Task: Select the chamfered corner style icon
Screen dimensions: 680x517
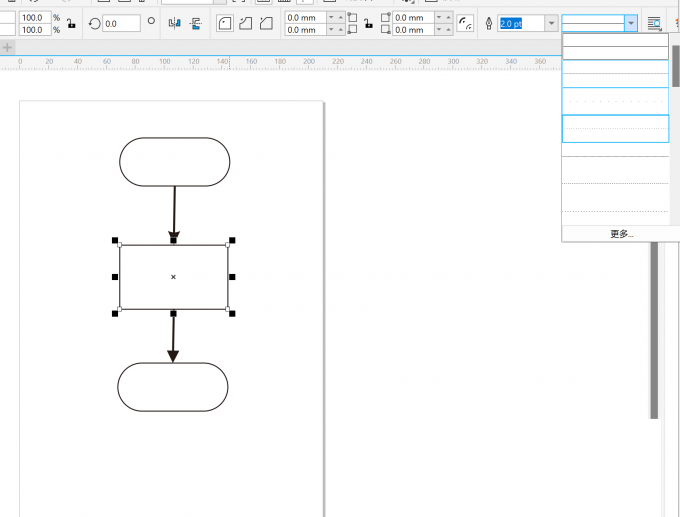Action: point(265,23)
